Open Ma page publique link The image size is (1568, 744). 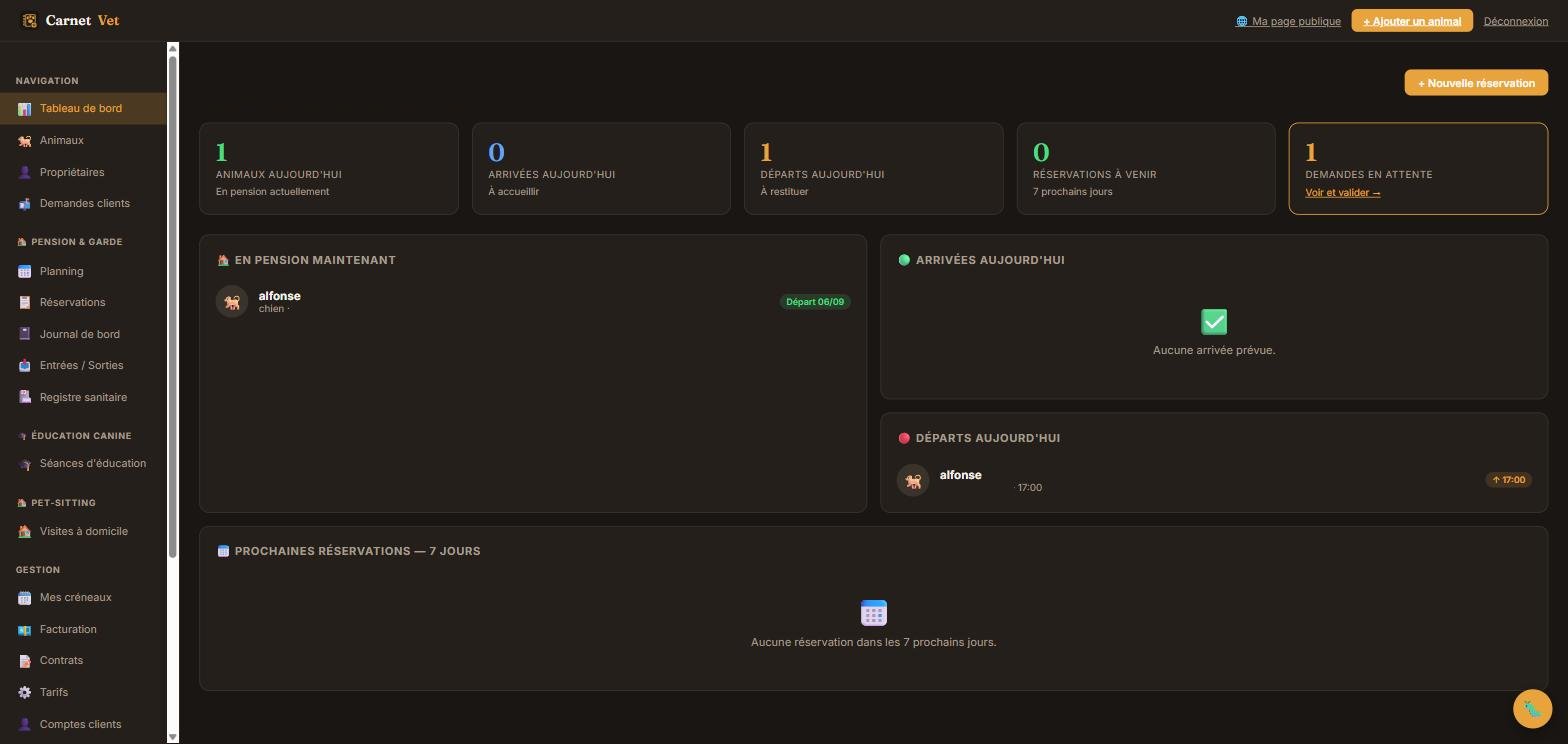(1288, 21)
